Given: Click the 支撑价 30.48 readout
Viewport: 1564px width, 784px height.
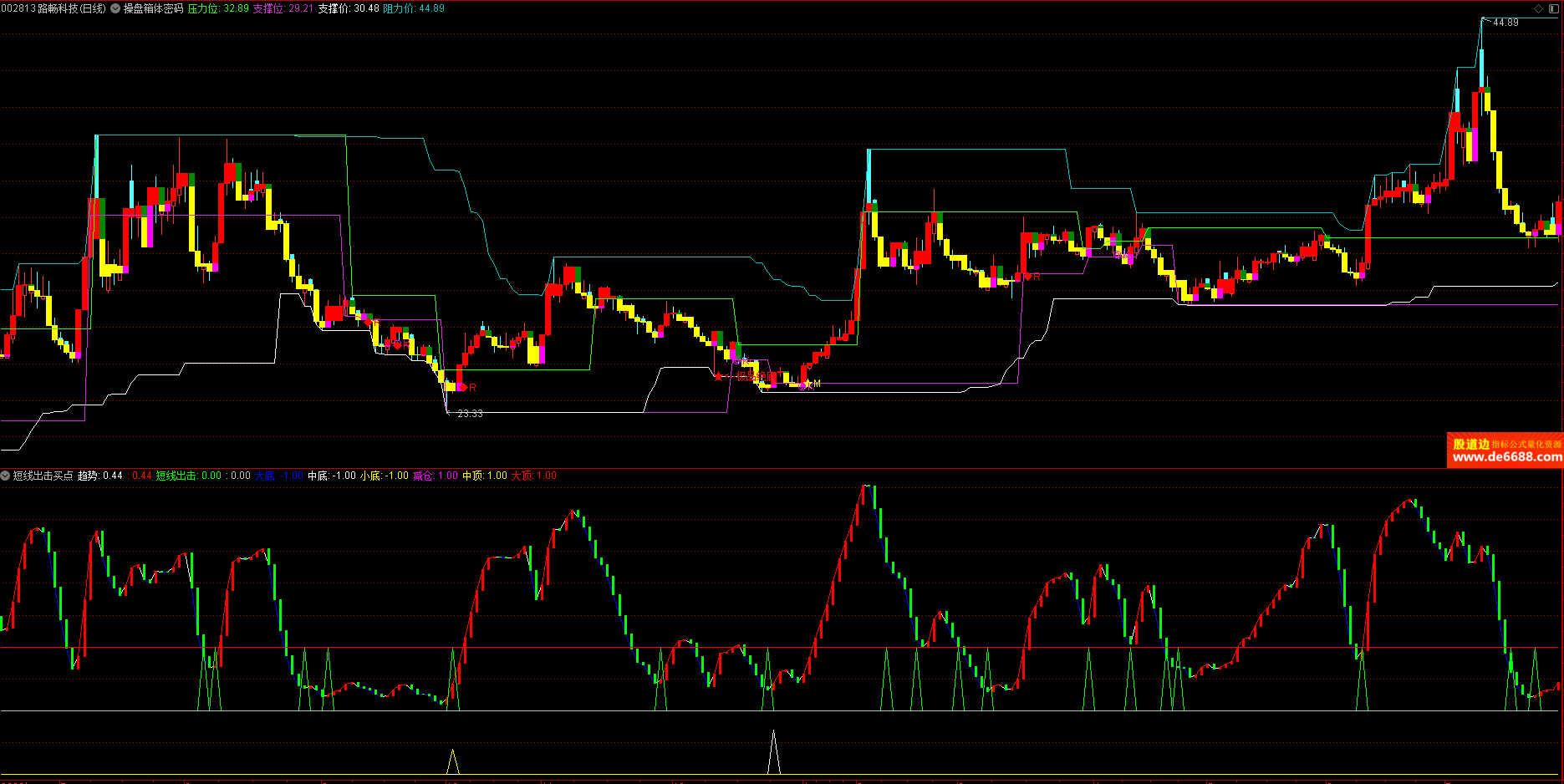Looking at the screenshot, I should click(x=348, y=8).
